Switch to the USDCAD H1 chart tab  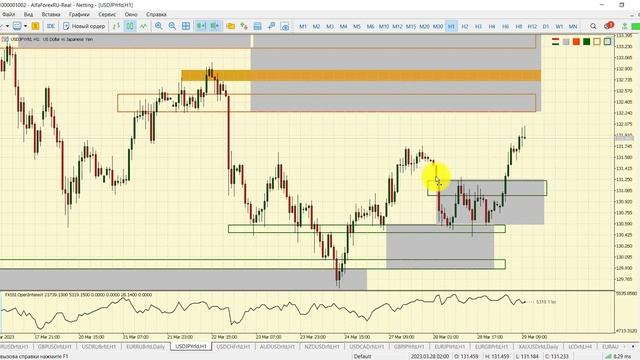367,347
